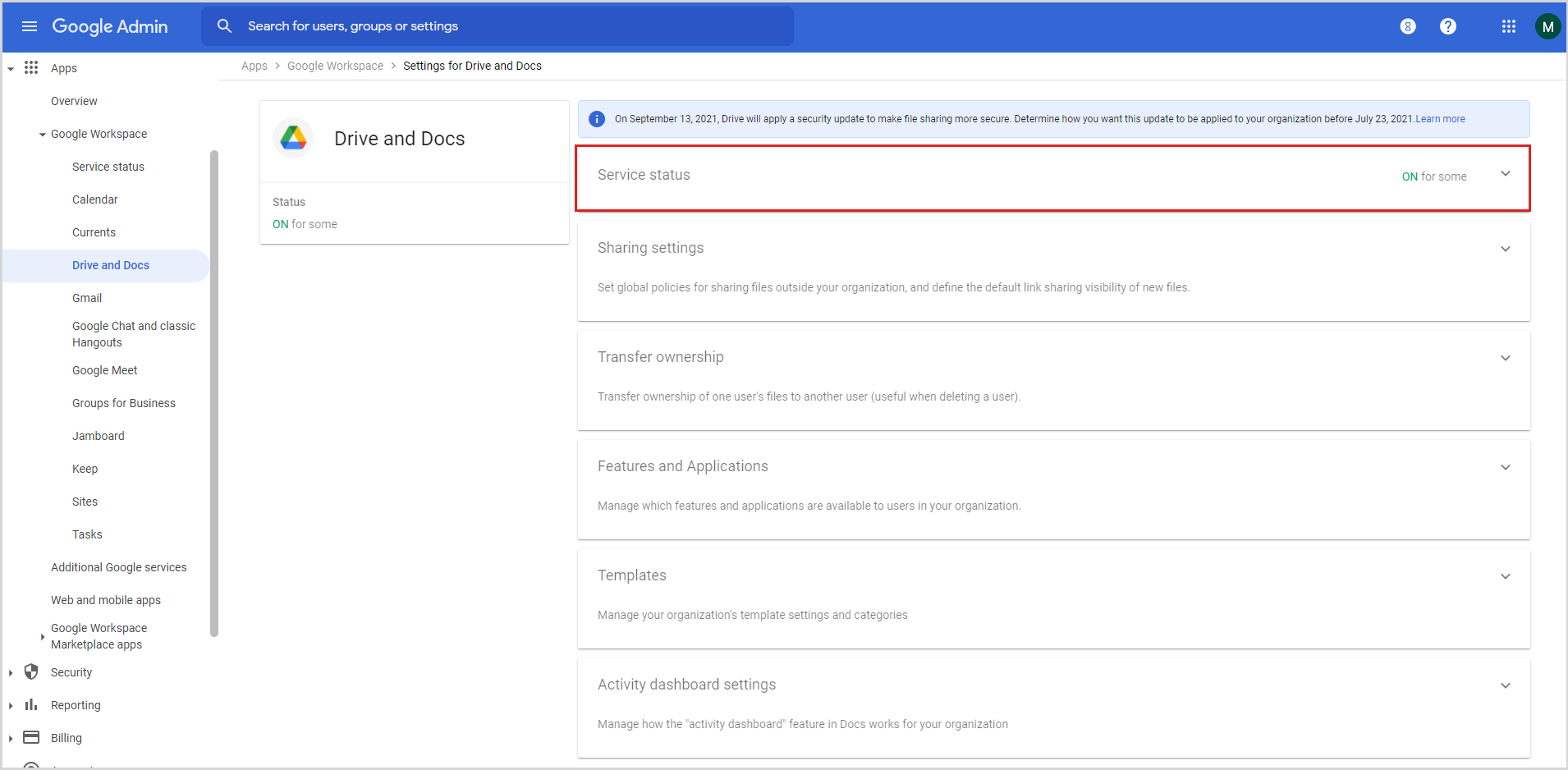Open the Google apps grid launcher
This screenshot has height=770, width=1568.
click(1508, 25)
